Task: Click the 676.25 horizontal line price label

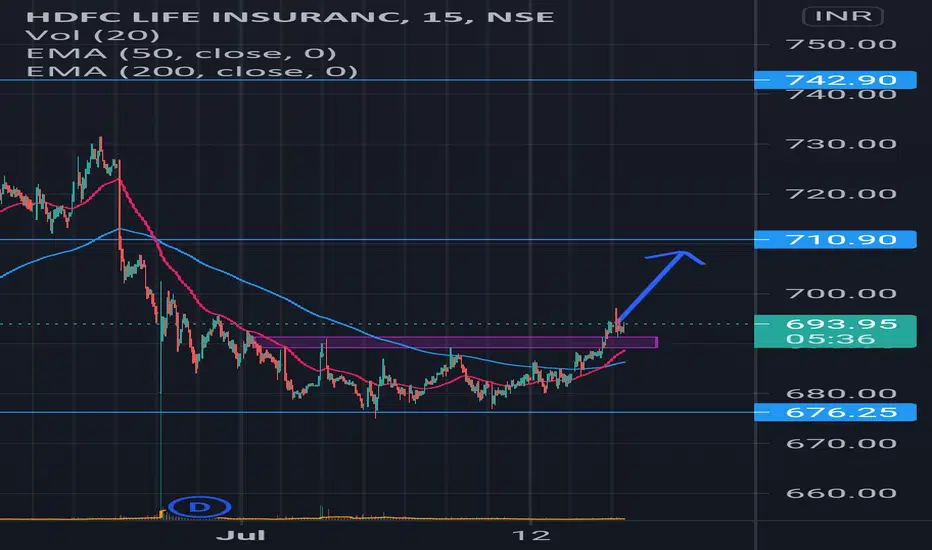Action: pyautogui.click(x=835, y=412)
